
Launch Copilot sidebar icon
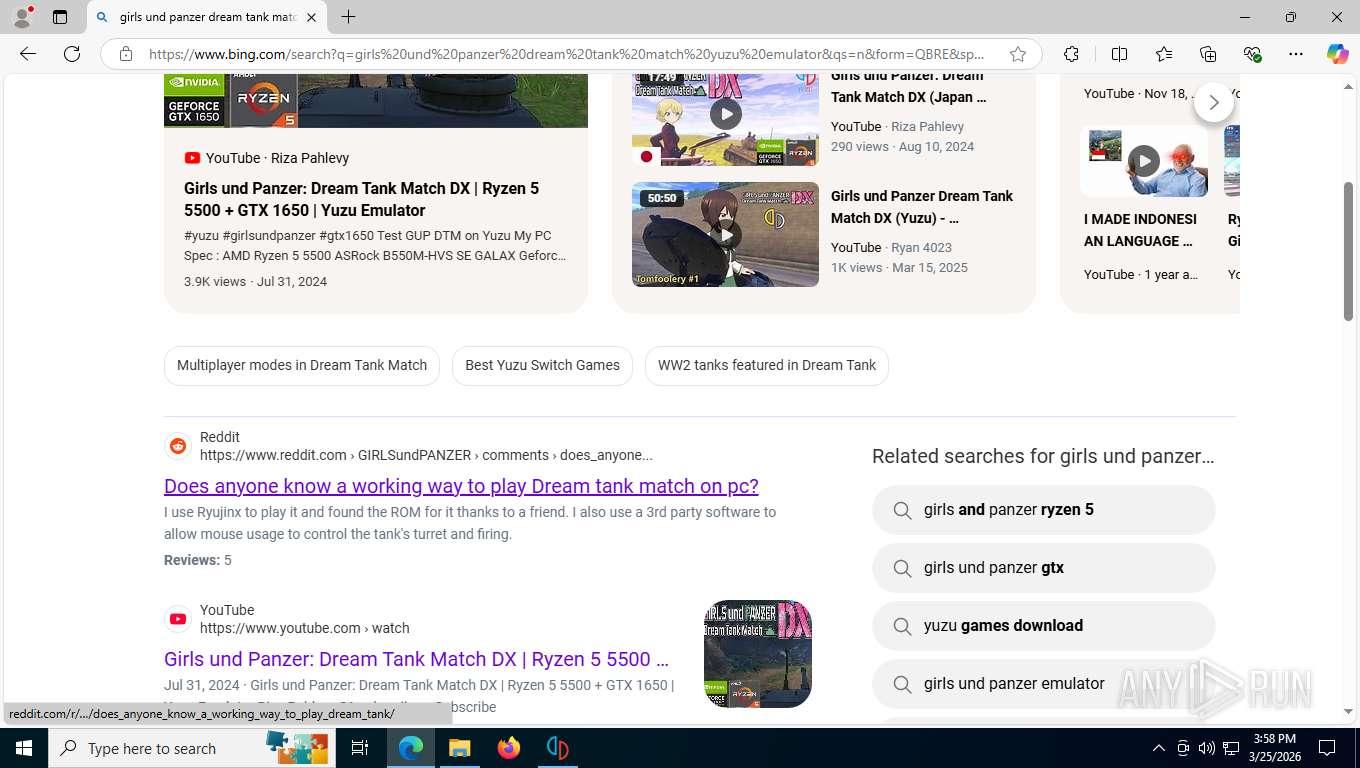pos(1338,54)
